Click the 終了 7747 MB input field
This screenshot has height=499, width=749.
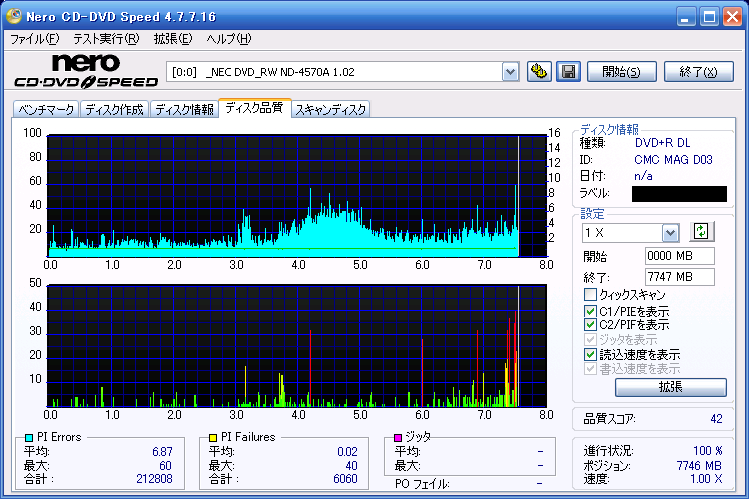(680, 277)
